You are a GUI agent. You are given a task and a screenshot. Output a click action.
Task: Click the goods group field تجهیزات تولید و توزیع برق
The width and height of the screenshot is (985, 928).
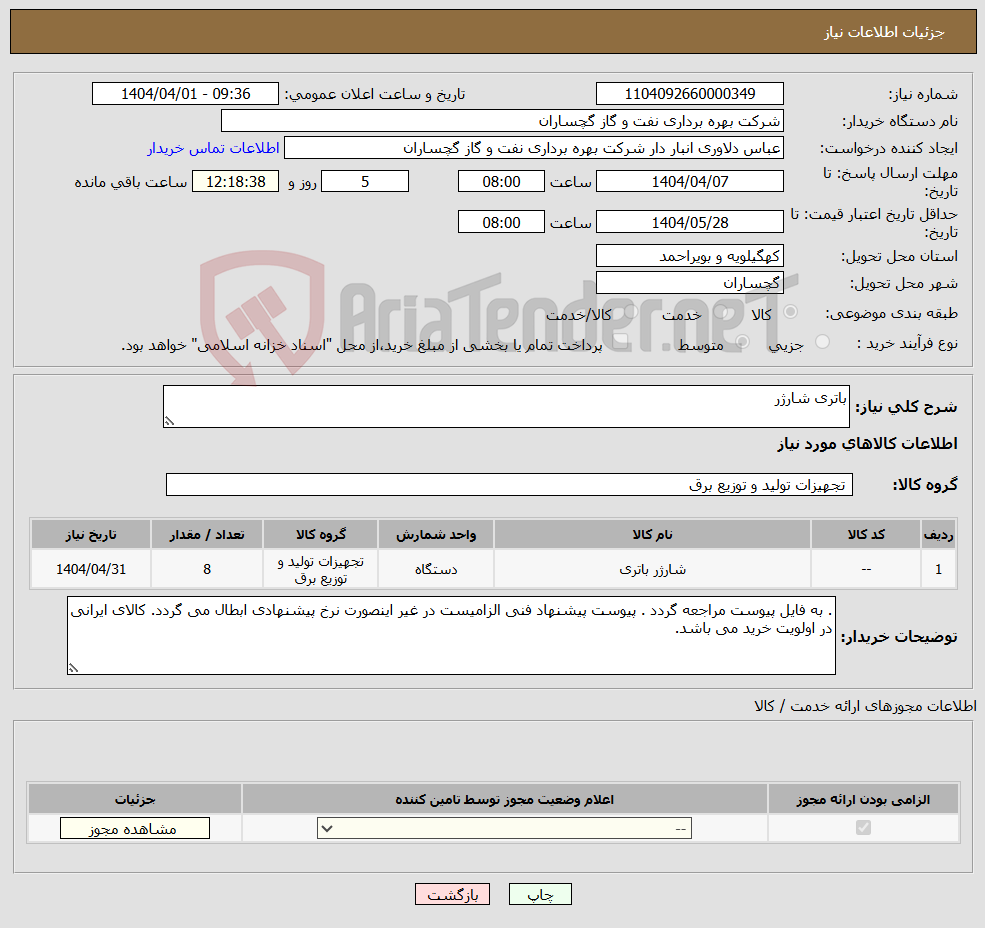509,484
